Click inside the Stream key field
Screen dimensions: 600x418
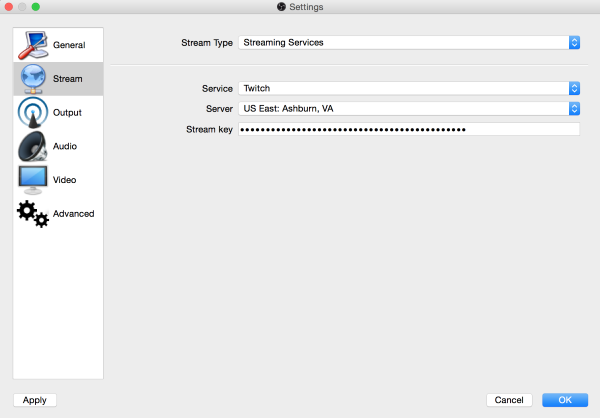pyautogui.click(x=409, y=129)
